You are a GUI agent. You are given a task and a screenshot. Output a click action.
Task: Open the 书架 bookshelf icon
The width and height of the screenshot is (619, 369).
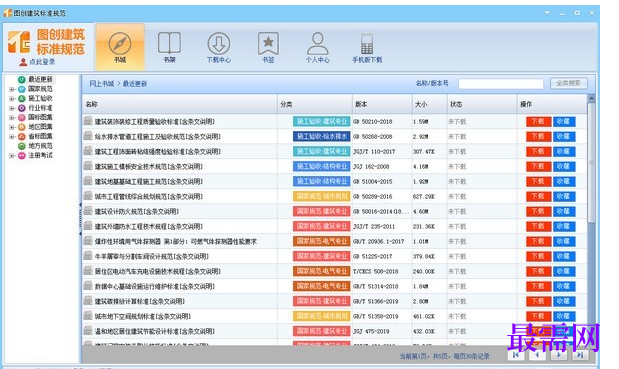[169, 47]
